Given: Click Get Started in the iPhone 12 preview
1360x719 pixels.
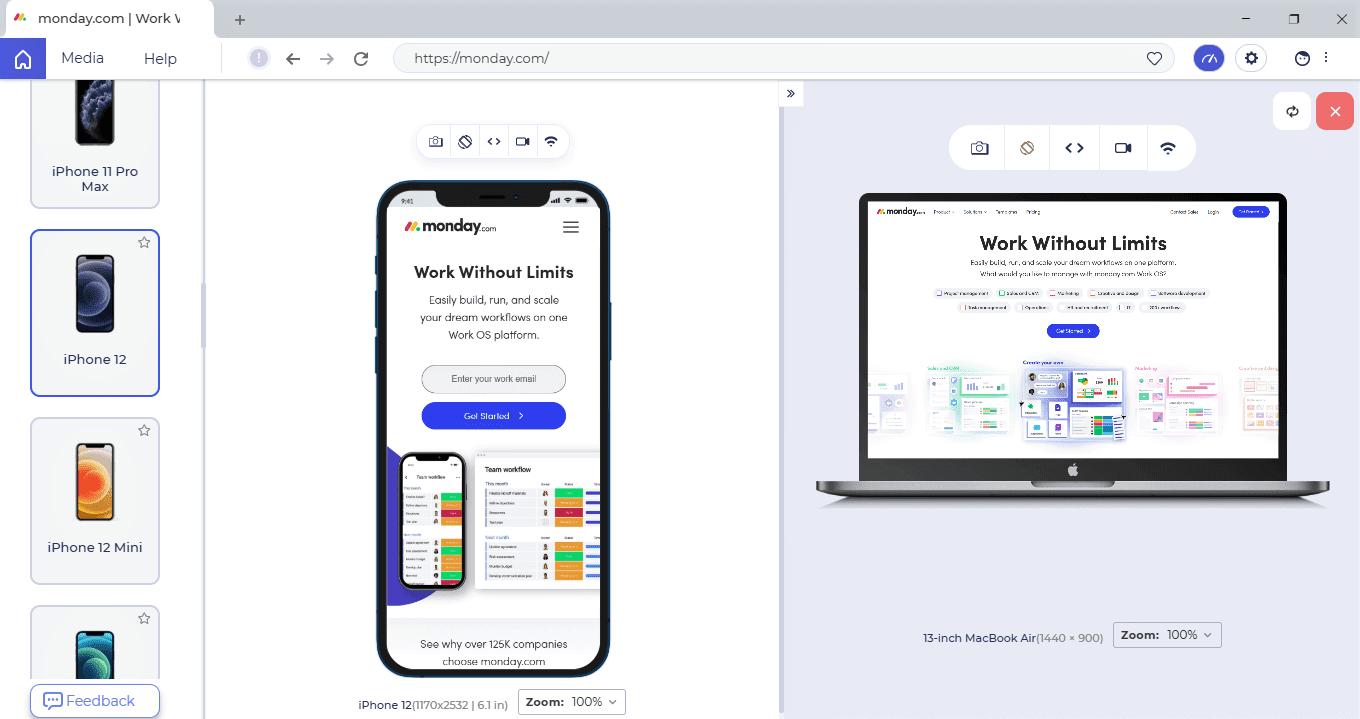Looking at the screenshot, I should (x=493, y=415).
